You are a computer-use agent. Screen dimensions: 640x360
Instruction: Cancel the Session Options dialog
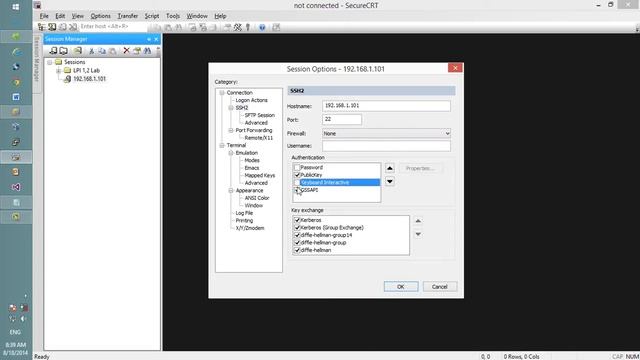pos(440,287)
